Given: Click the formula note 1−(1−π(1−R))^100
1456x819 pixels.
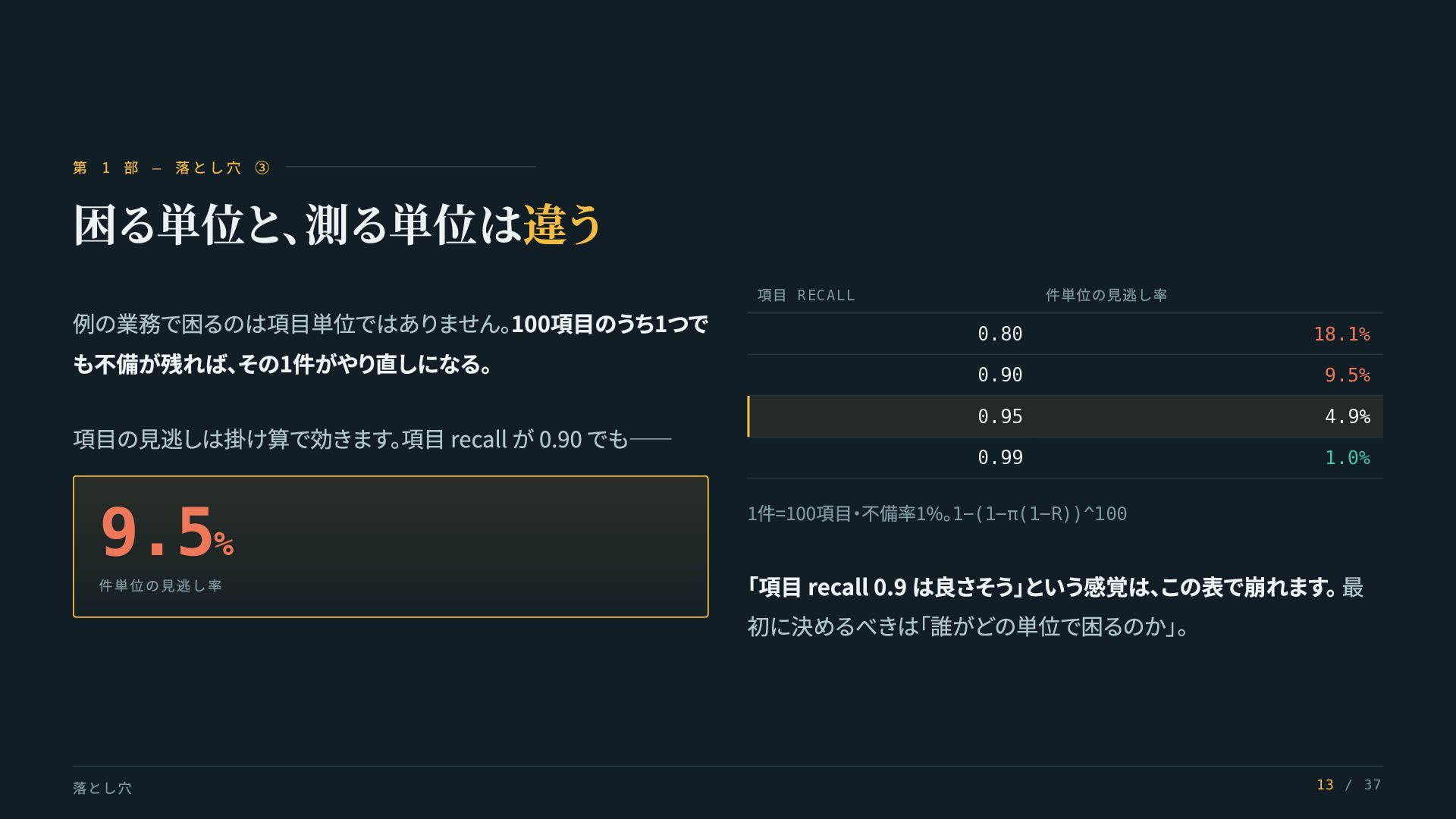Looking at the screenshot, I should pos(1040,513).
